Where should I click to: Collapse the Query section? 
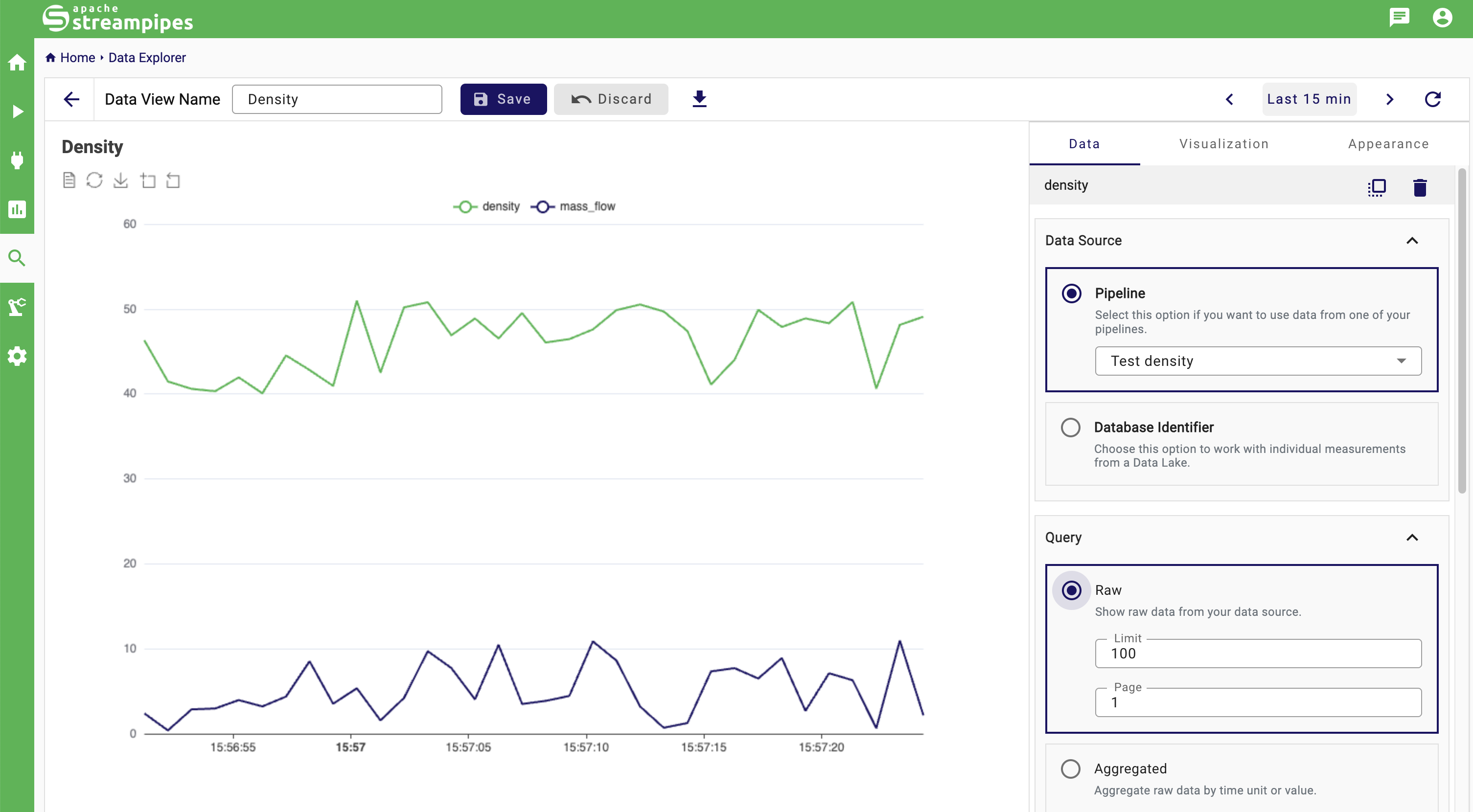pyautogui.click(x=1411, y=537)
